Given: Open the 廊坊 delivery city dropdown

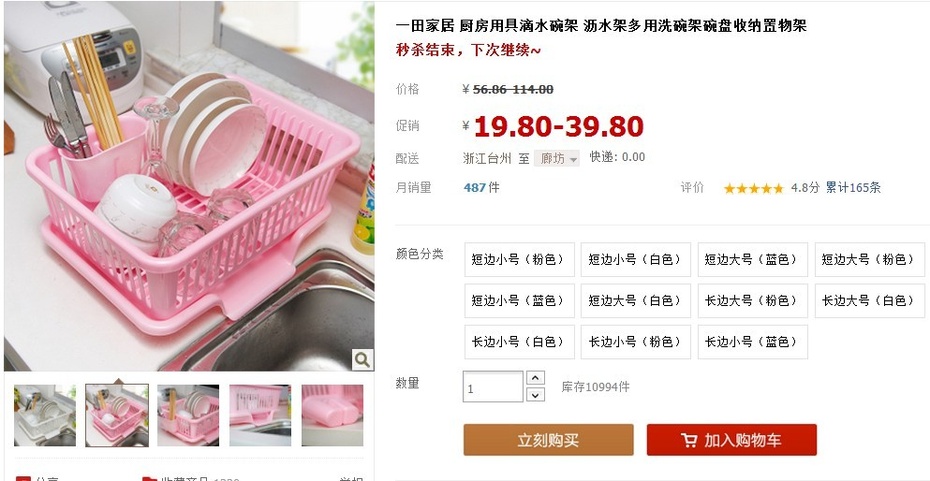Looking at the screenshot, I should click(556, 158).
